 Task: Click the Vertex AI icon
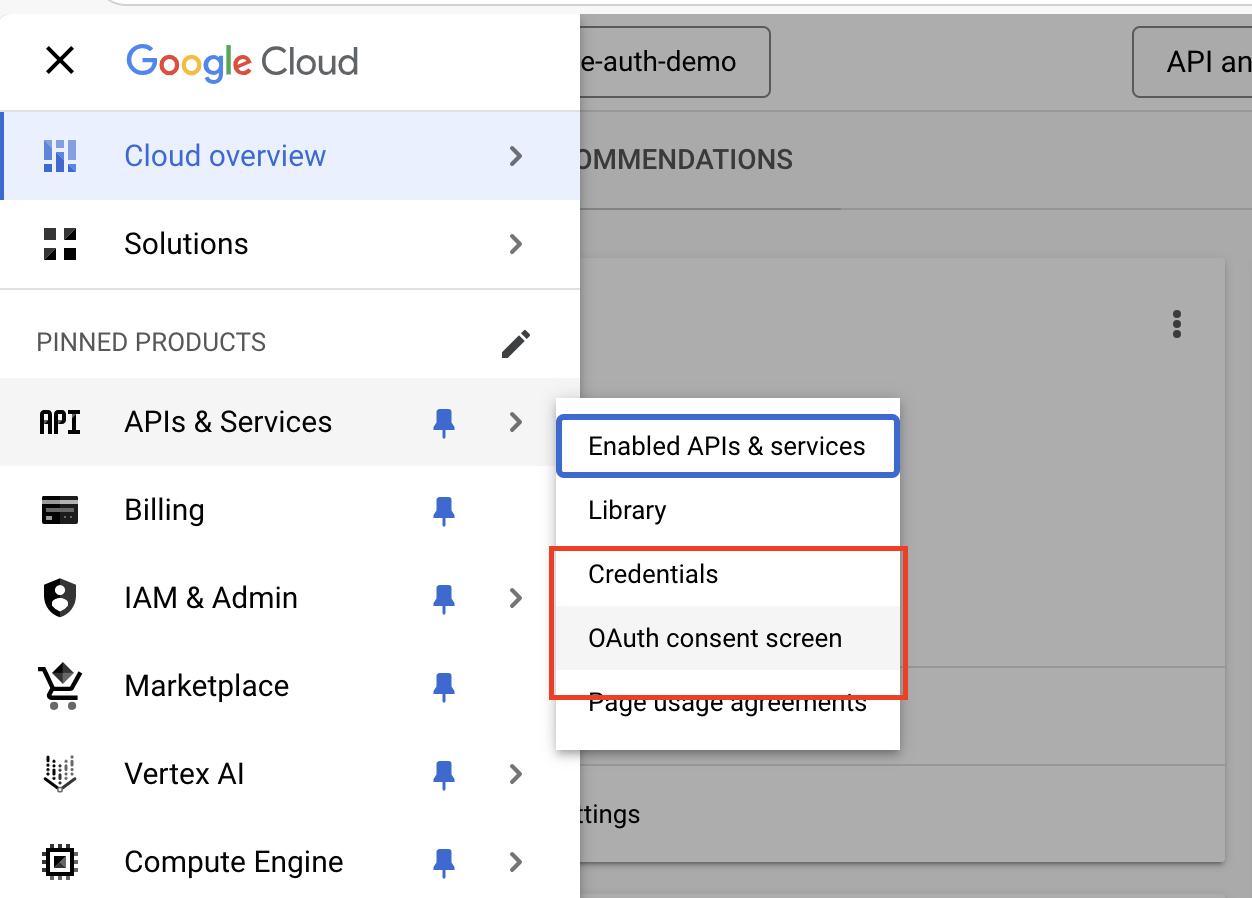(60, 774)
